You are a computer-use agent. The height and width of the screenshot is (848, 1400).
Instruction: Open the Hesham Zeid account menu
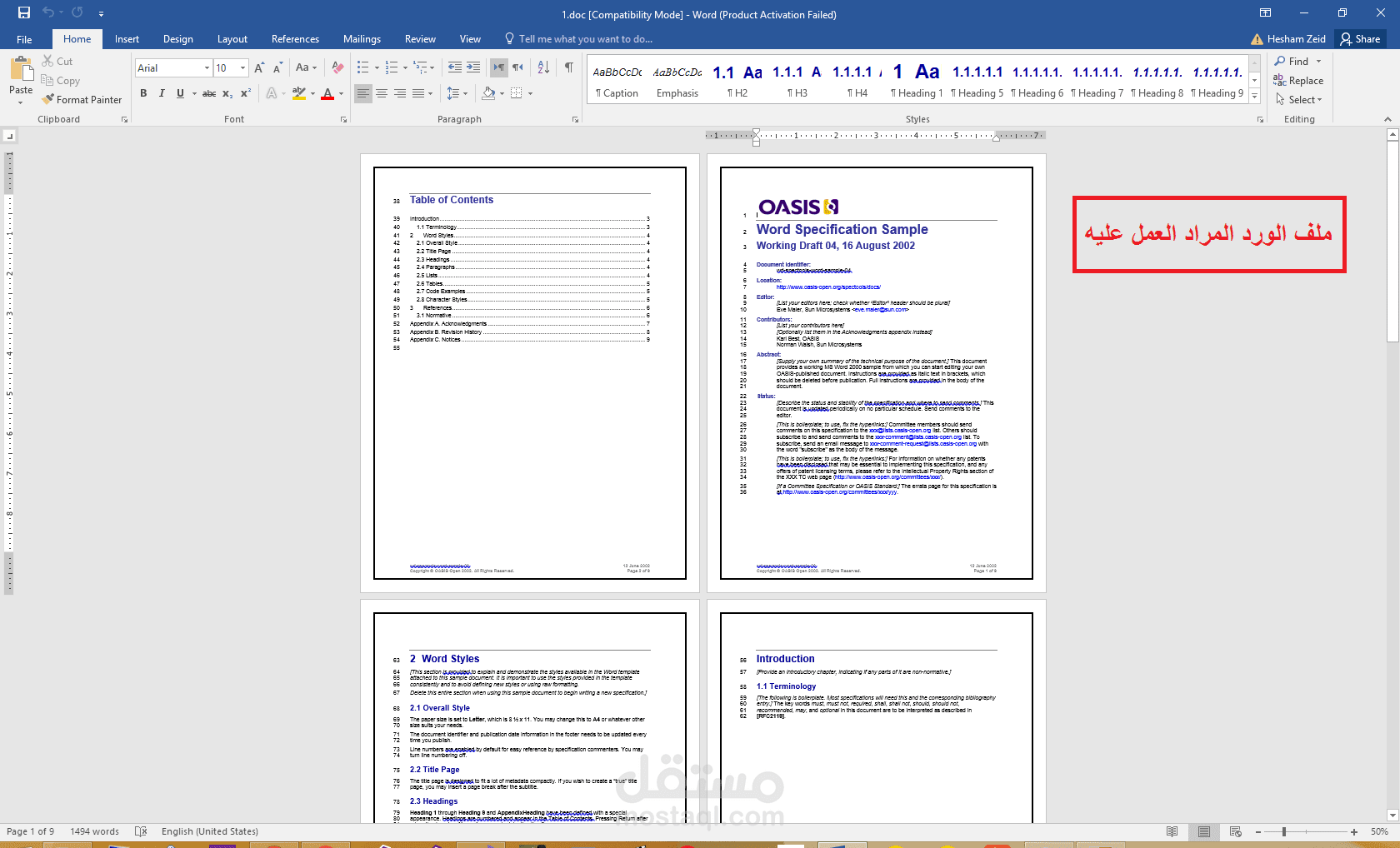[x=1288, y=39]
